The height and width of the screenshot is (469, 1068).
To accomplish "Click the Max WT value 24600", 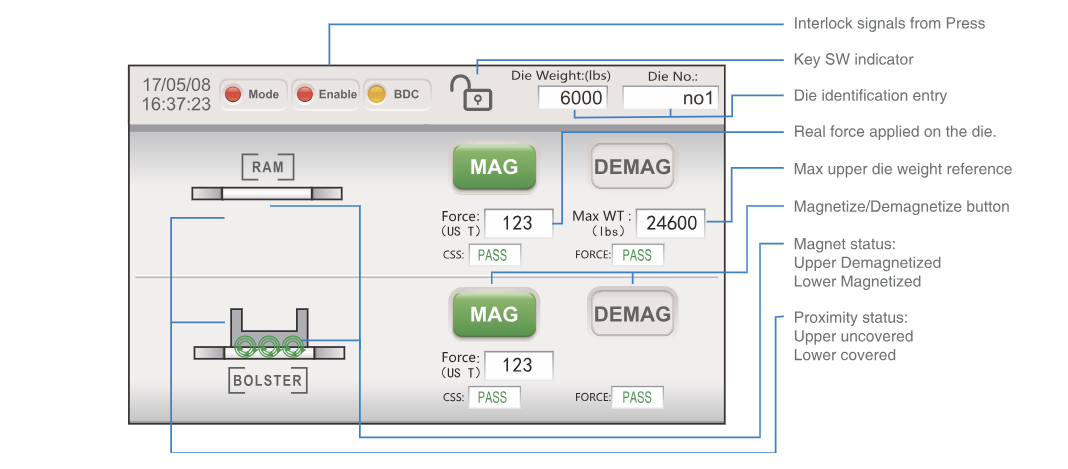I will click(x=671, y=223).
